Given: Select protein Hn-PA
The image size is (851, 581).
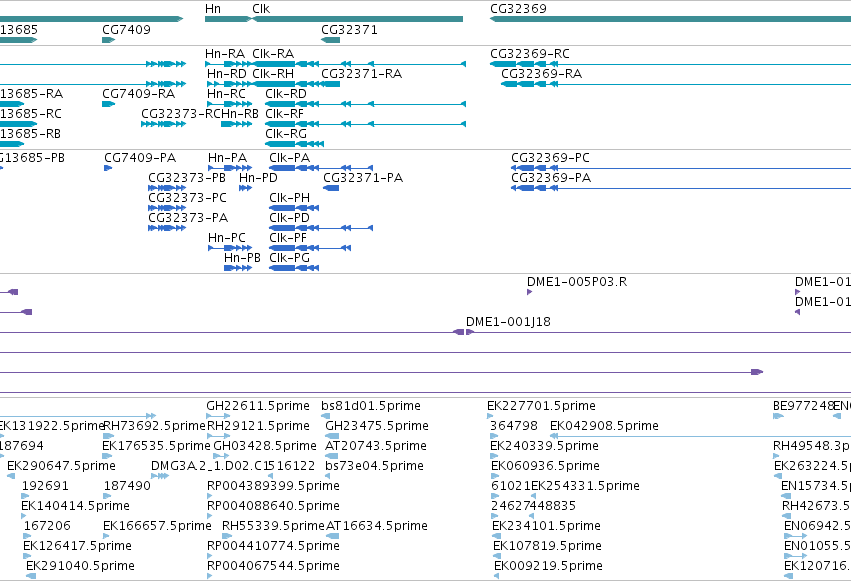Looking at the screenshot, I should coord(227,158).
